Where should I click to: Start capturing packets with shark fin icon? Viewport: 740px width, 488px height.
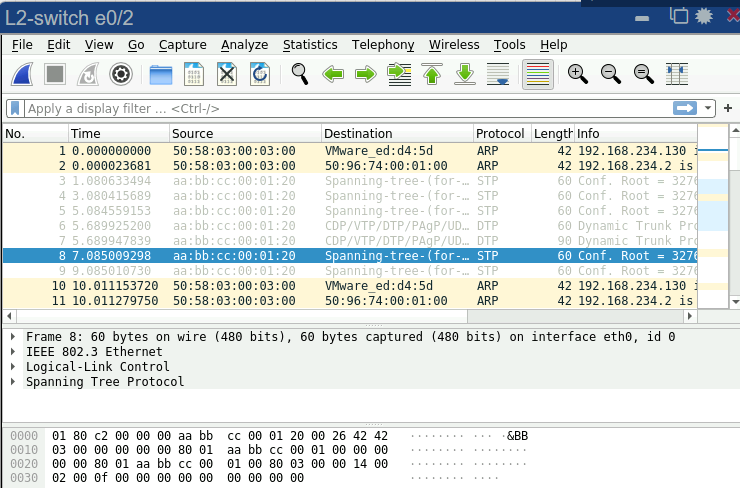coord(22,74)
